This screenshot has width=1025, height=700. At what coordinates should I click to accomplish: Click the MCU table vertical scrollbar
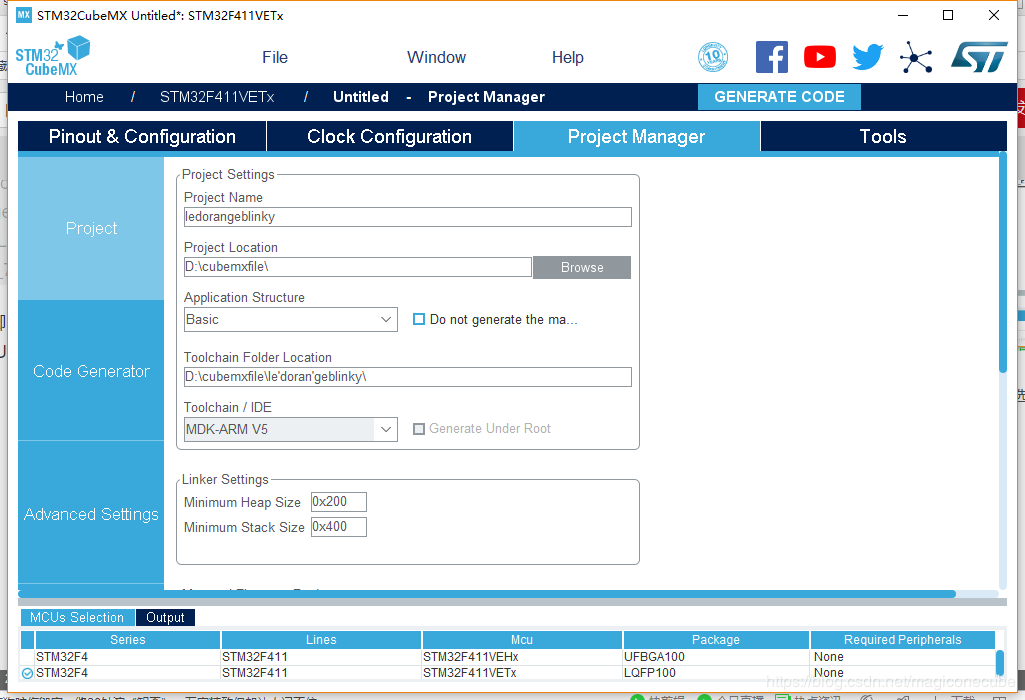tap(1000, 663)
